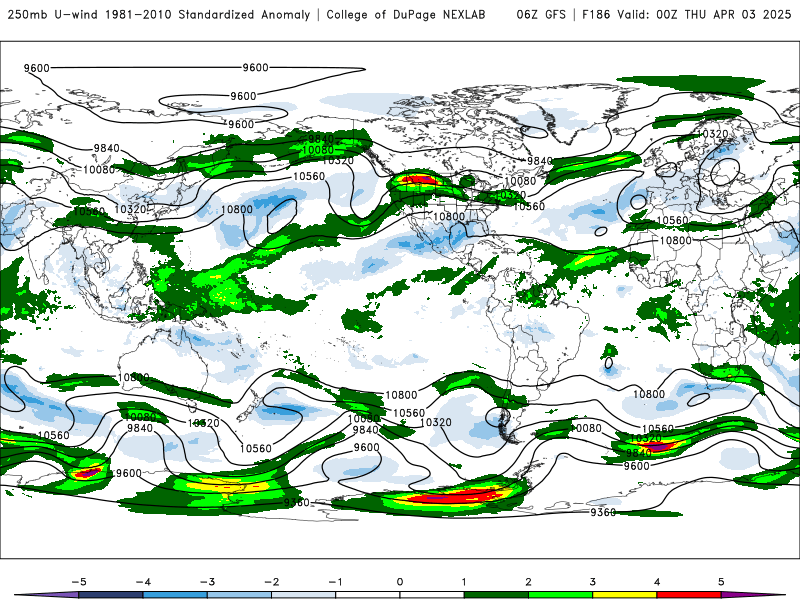This screenshot has width=800, height=600.
Task: Click the 10560 contour label over the Mediterranean
Action: click(x=672, y=220)
